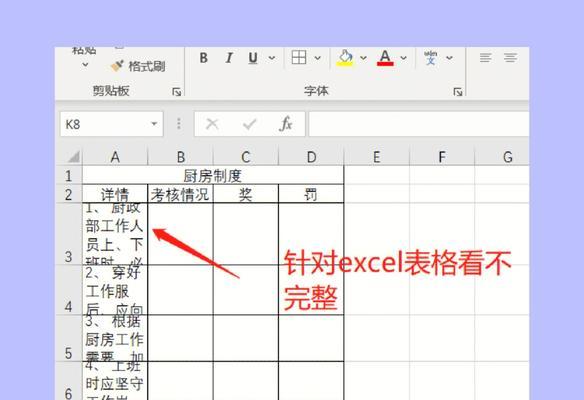This screenshot has width=584, height=400.
Task: Toggle Bold formatting button
Action: point(203,58)
